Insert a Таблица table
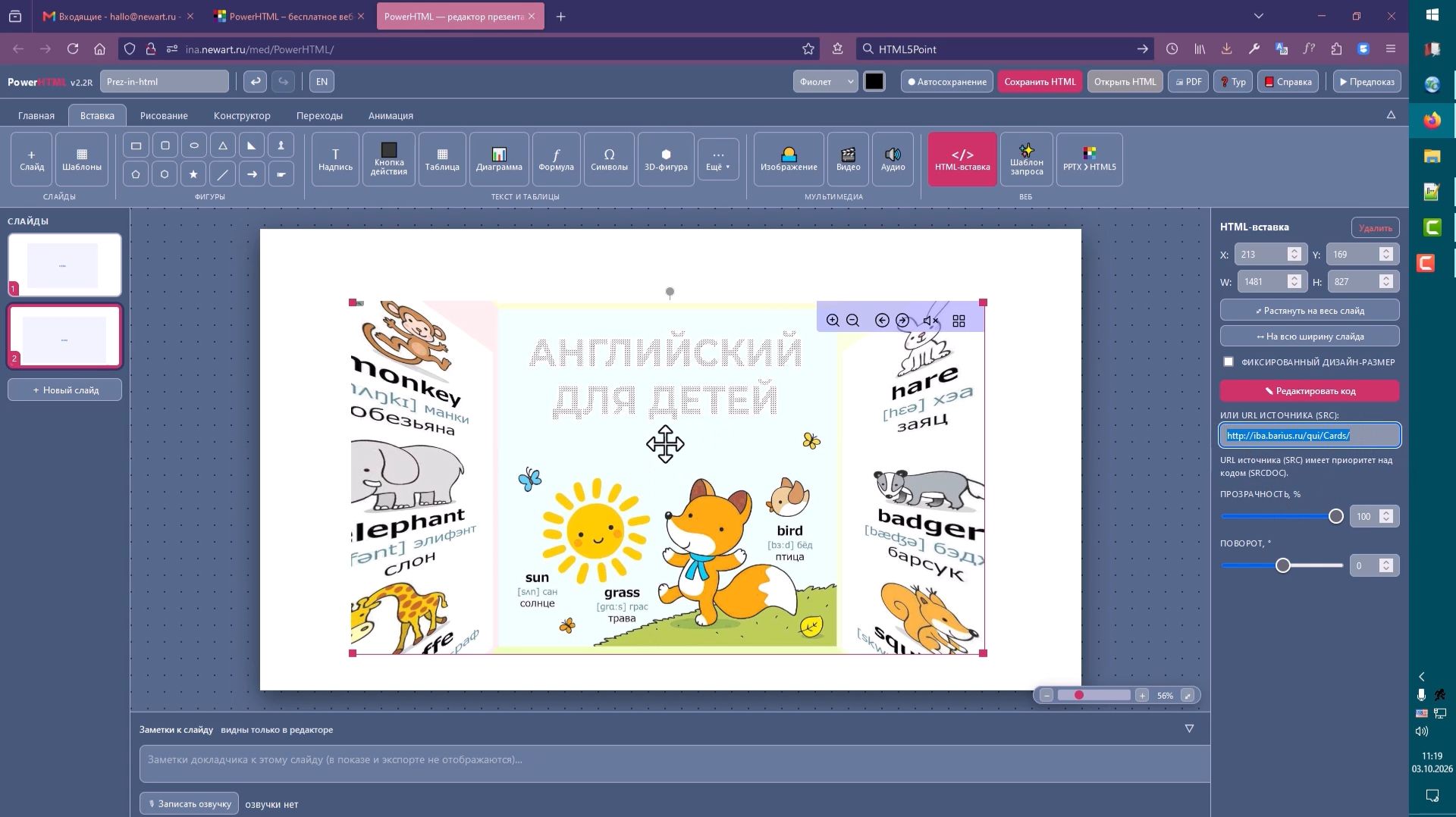Image resolution: width=1456 pixels, height=817 pixels. (442, 159)
